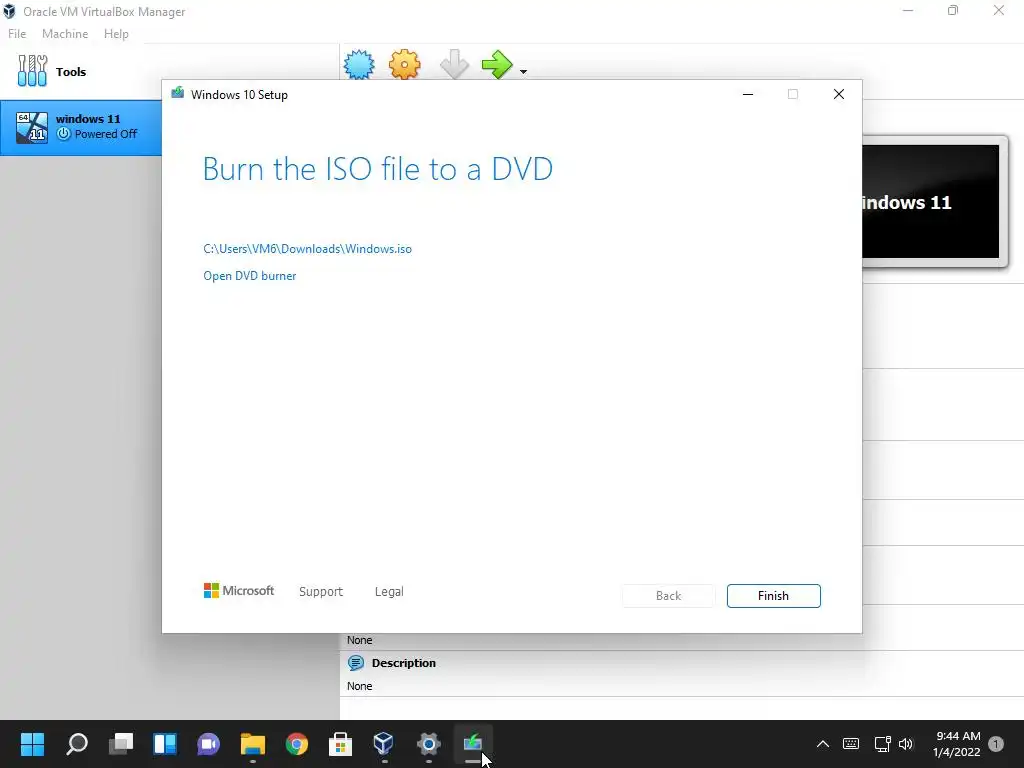The height and width of the screenshot is (768, 1024).
Task: Click the Legal link in Setup window
Action: coord(389,592)
